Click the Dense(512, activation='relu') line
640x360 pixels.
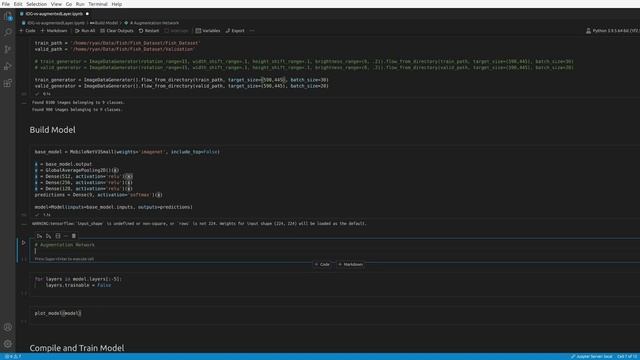click(x=84, y=176)
